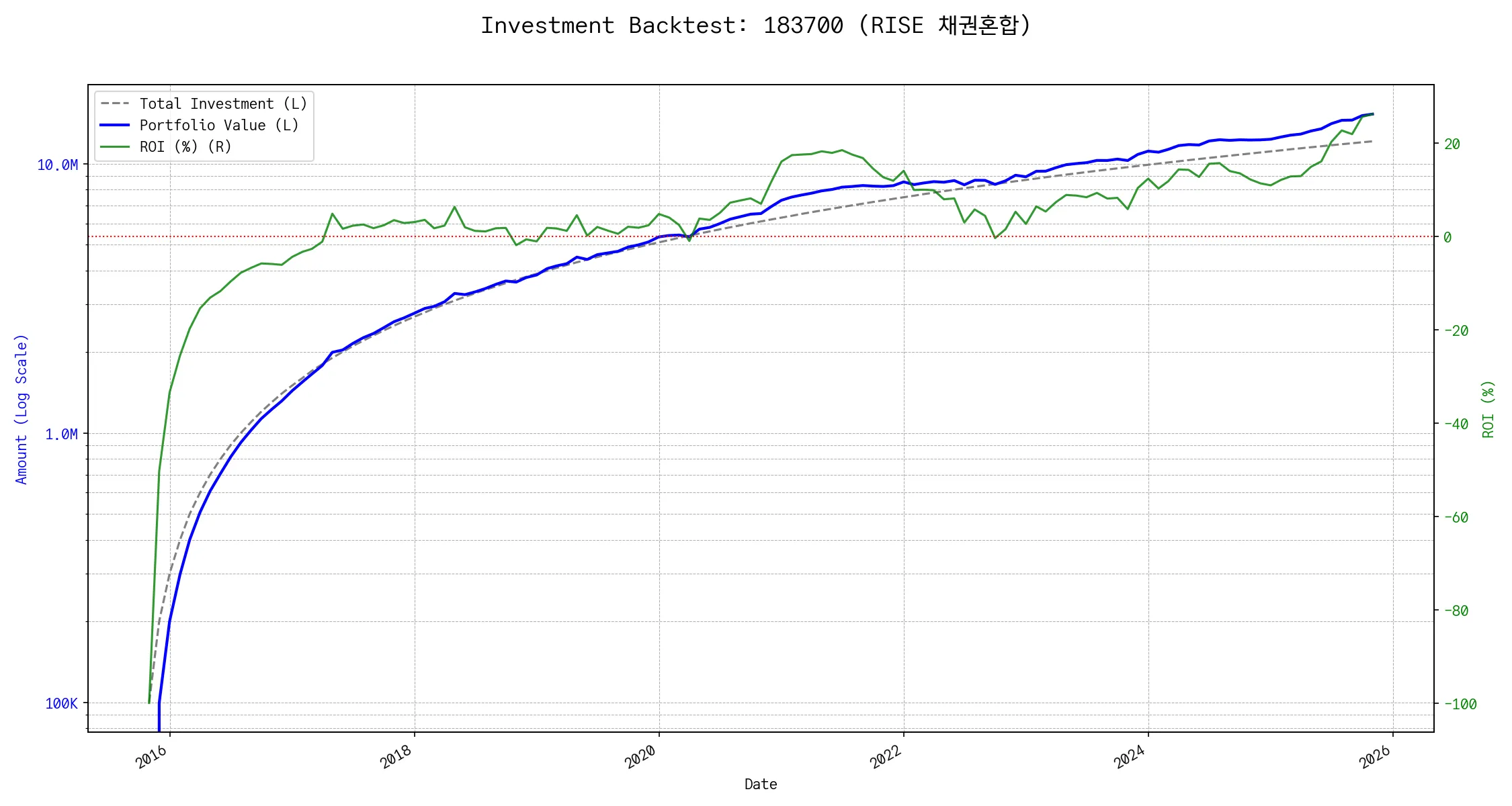Click the gray dashed legend line sample

click(x=115, y=103)
